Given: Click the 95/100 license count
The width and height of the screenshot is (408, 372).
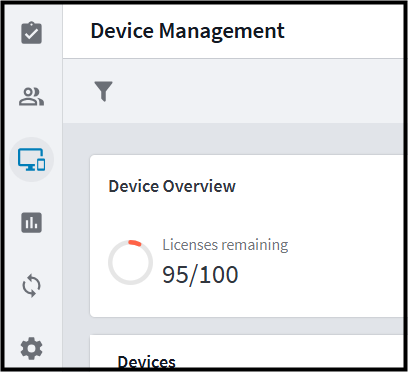Looking at the screenshot, I should click(x=200, y=275).
